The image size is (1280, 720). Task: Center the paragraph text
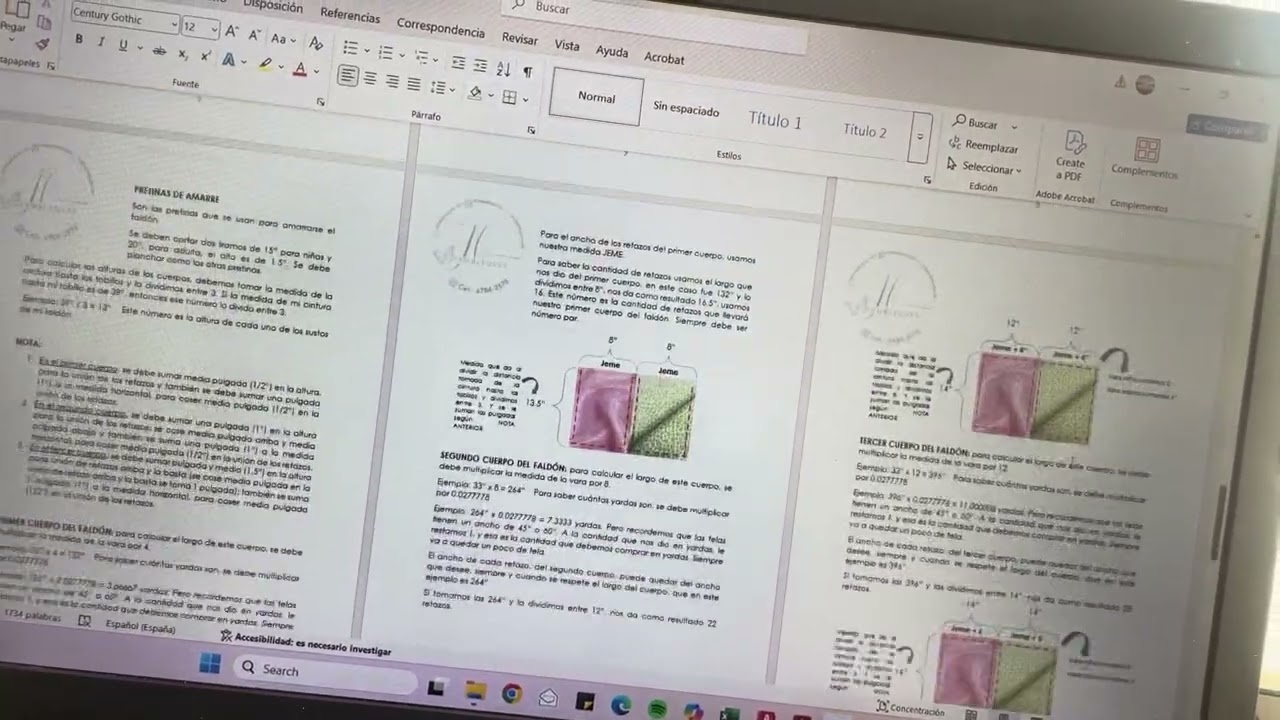pos(370,79)
